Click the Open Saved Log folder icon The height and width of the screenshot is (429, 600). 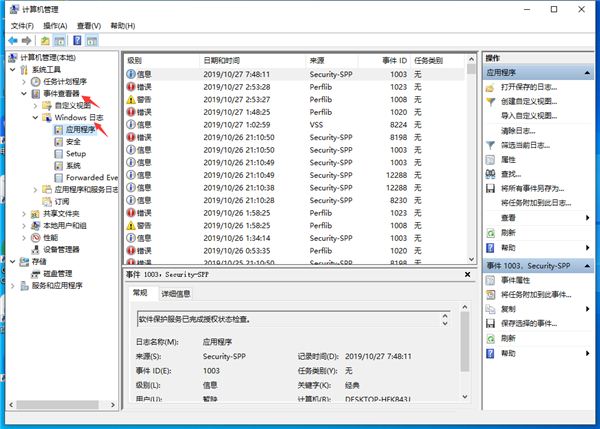491,87
